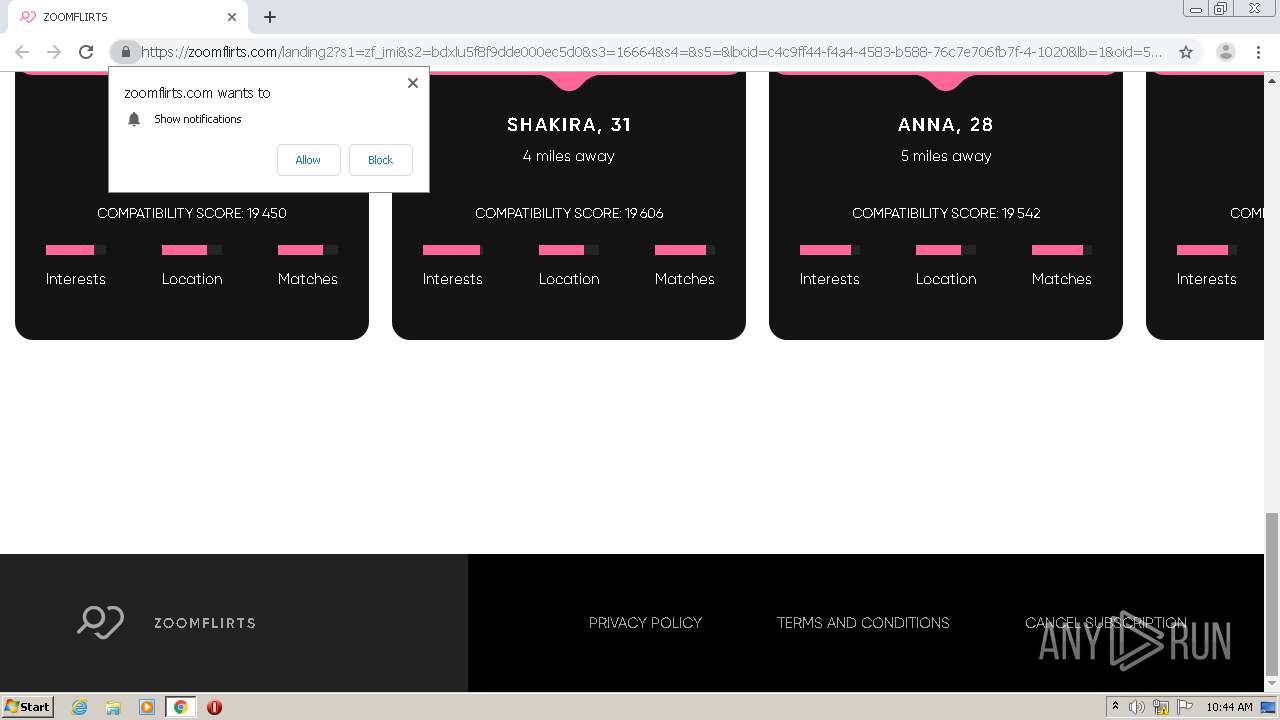This screenshot has height=720, width=1280.
Task: Allow notifications from zoomflirts.com
Action: click(308, 160)
